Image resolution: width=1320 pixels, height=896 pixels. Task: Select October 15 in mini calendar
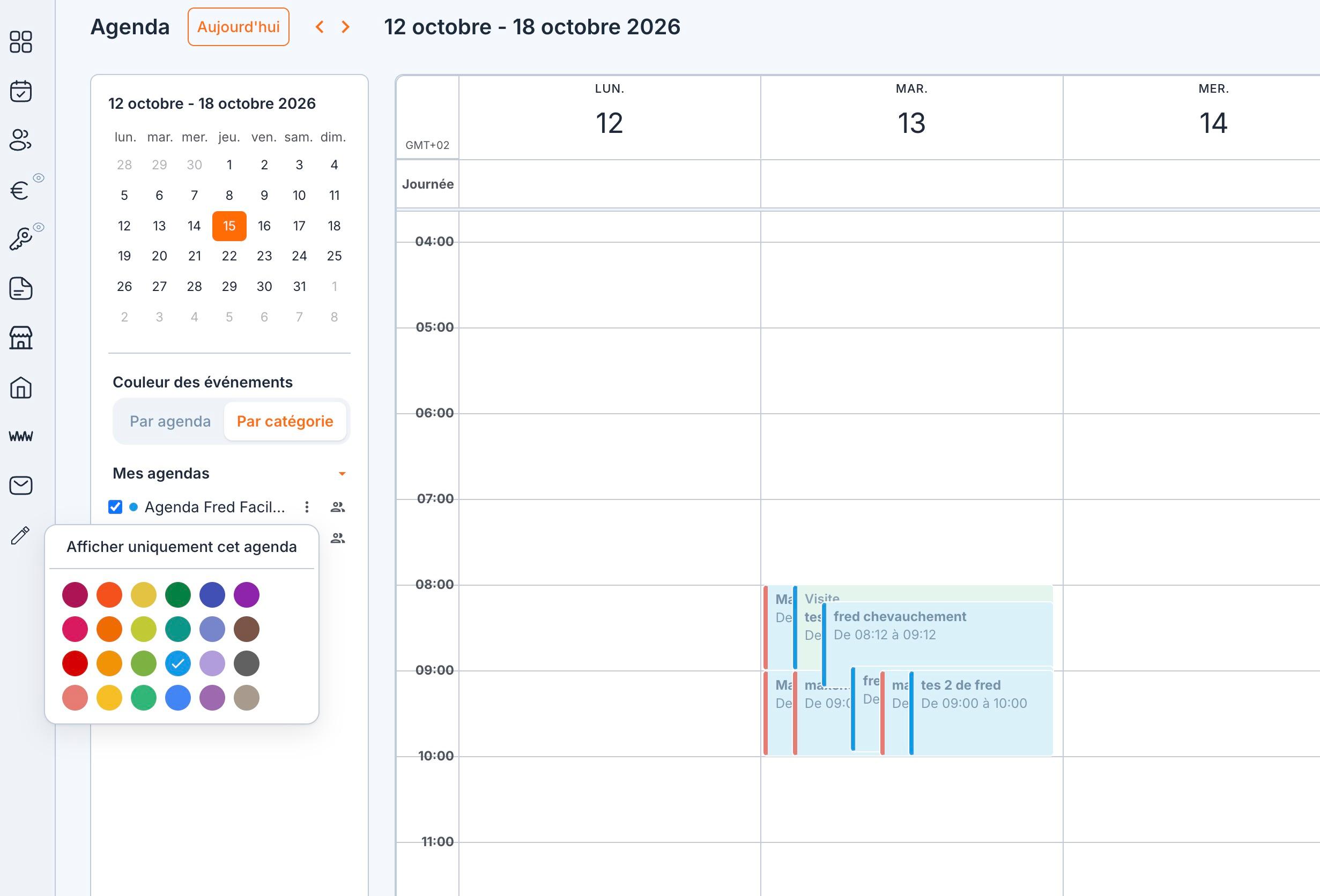(x=229, y=226)
